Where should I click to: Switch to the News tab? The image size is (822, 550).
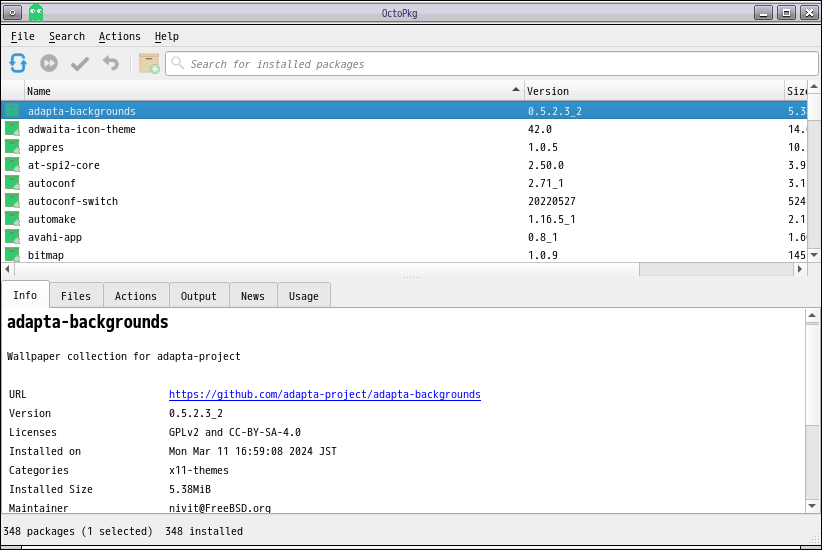coord(253,296)
